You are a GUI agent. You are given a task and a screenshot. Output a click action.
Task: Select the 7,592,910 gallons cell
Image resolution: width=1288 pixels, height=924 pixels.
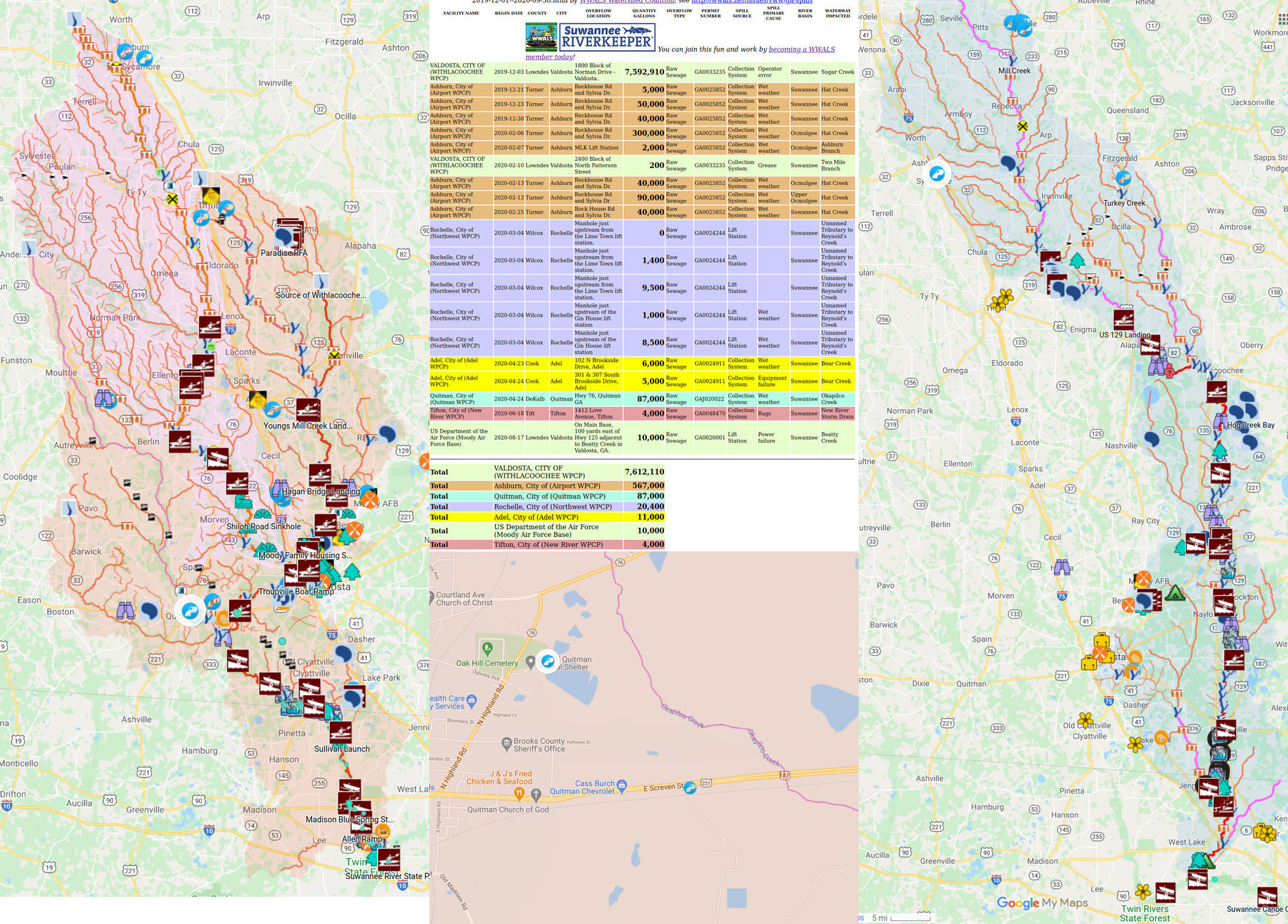(x=644, y=72)
